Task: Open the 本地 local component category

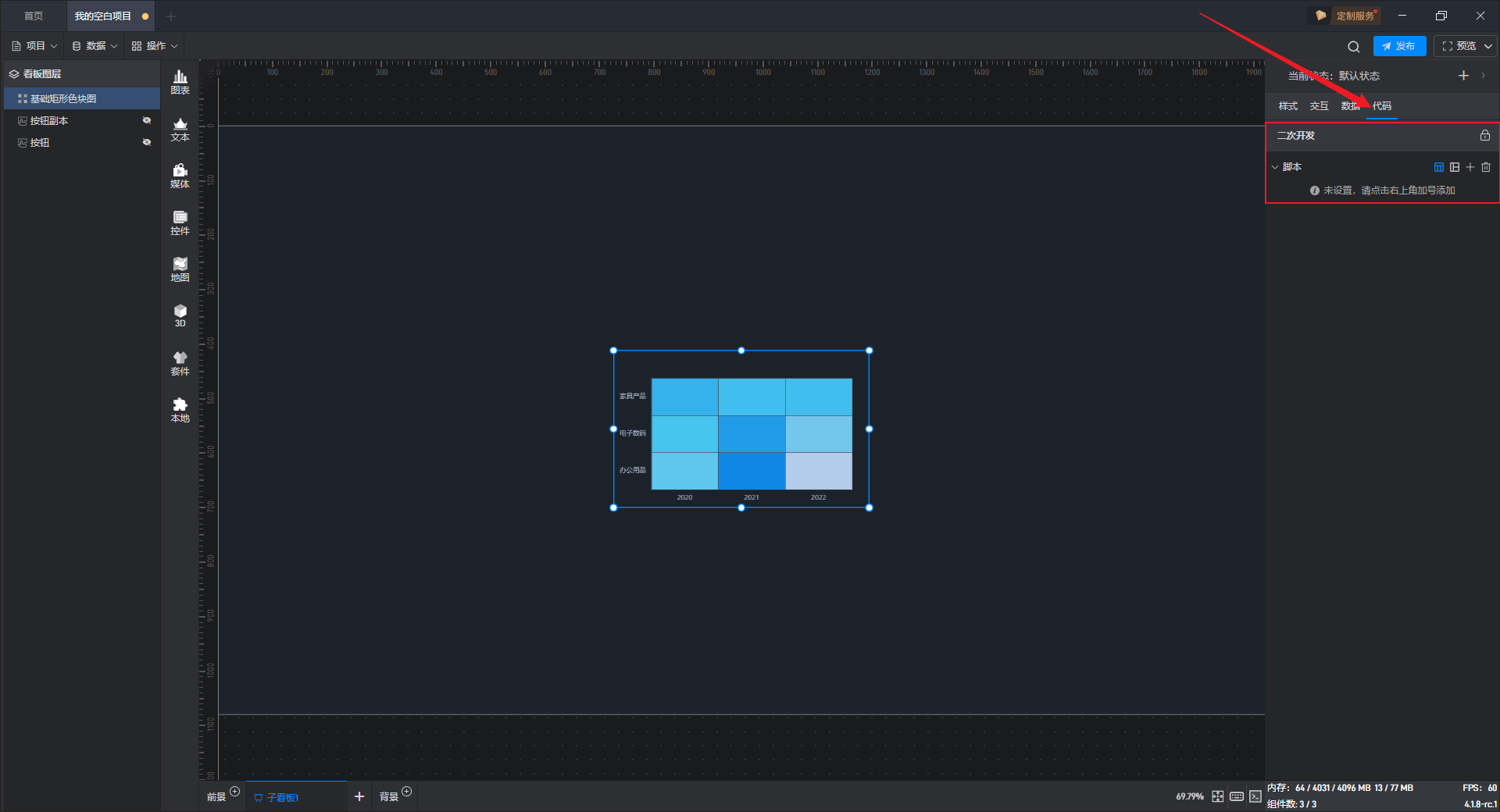Action: pyautogui.click(x=180, y=410)
